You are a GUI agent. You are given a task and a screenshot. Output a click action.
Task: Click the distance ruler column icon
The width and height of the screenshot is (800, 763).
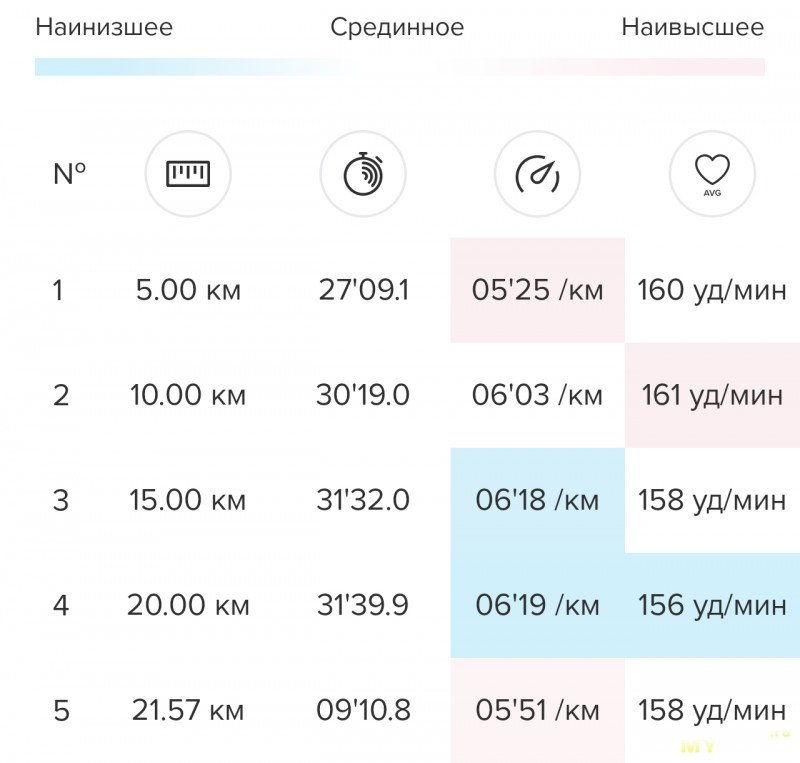[188, 174]
